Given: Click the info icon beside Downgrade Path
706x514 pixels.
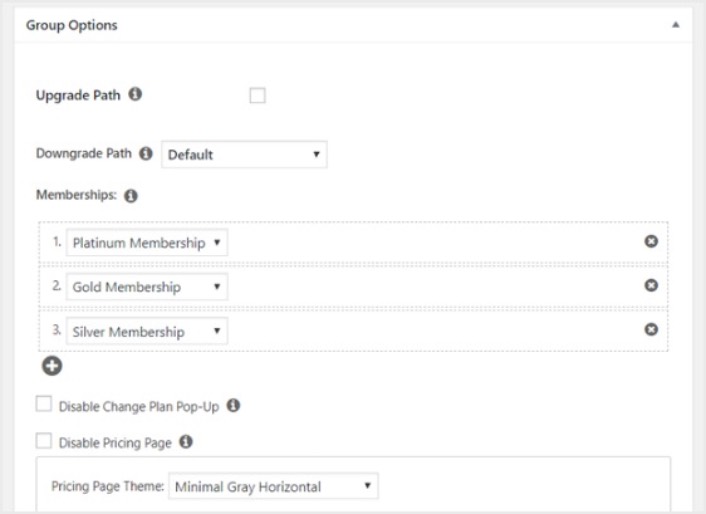Looking at the screenshot, I should pos(146,154).
